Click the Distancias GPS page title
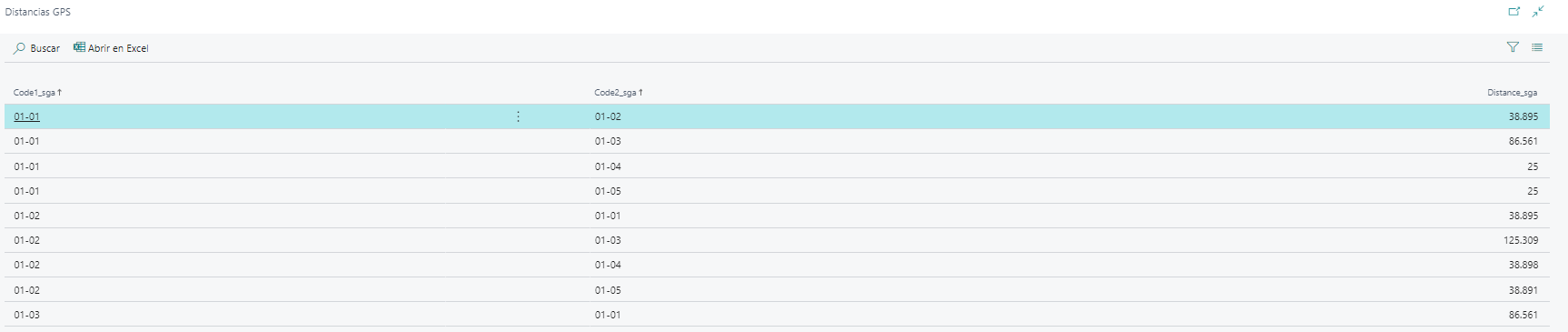This screenshot has height=332, width=1568. click(38, 12)
